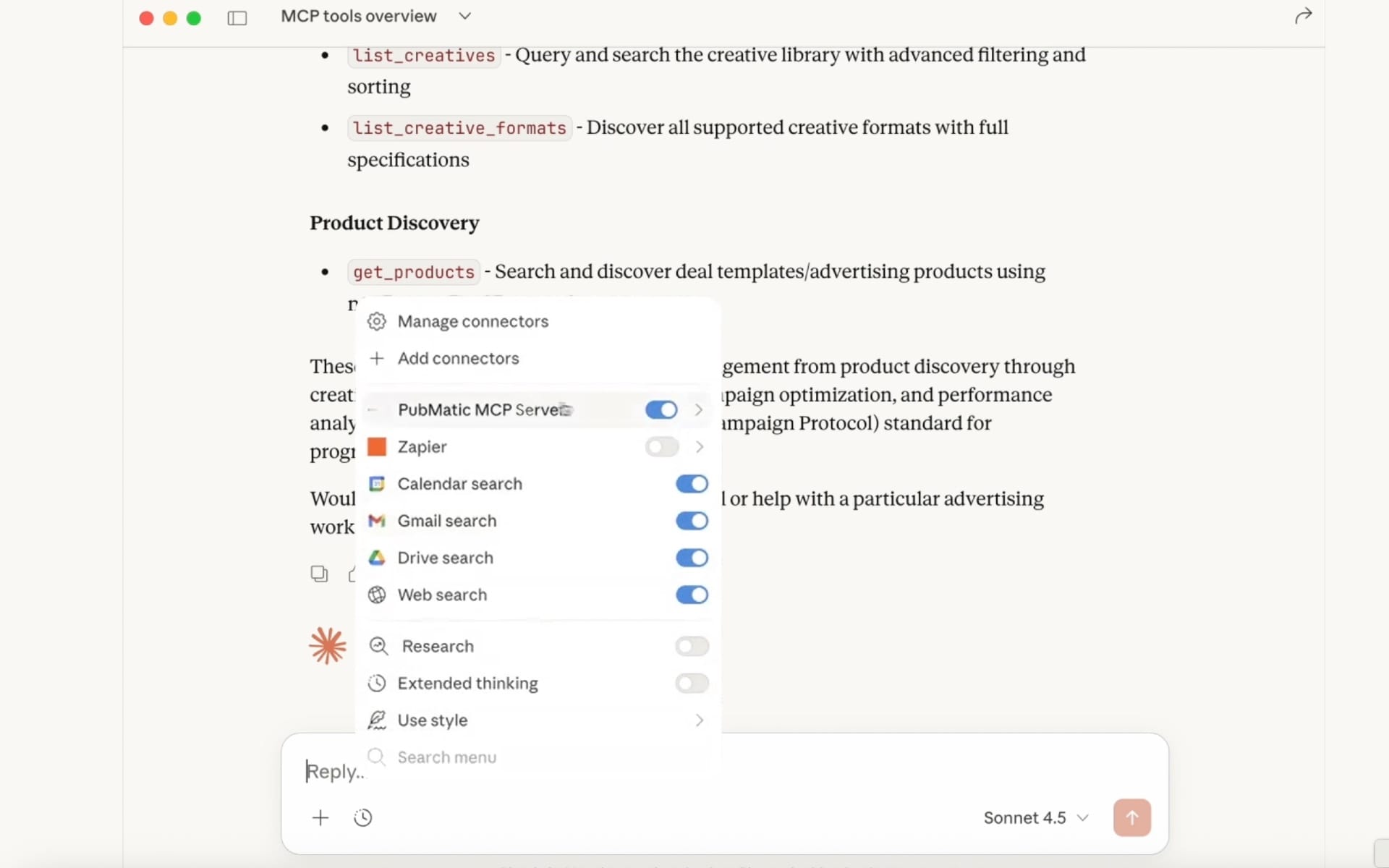
Task: Click the sidebar toggle icon
Action: coord(237,18)
